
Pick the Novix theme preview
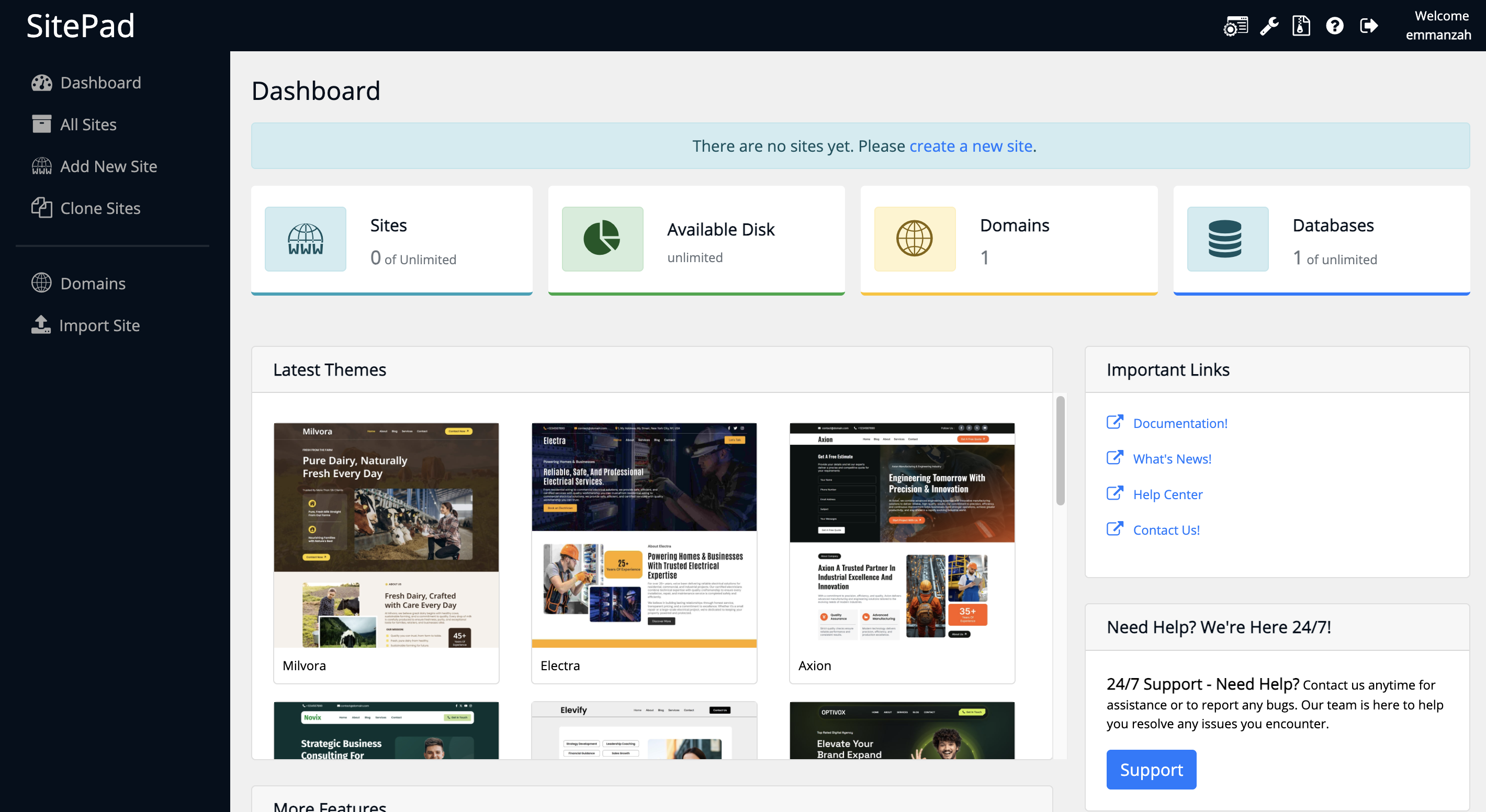coord(386,731)
